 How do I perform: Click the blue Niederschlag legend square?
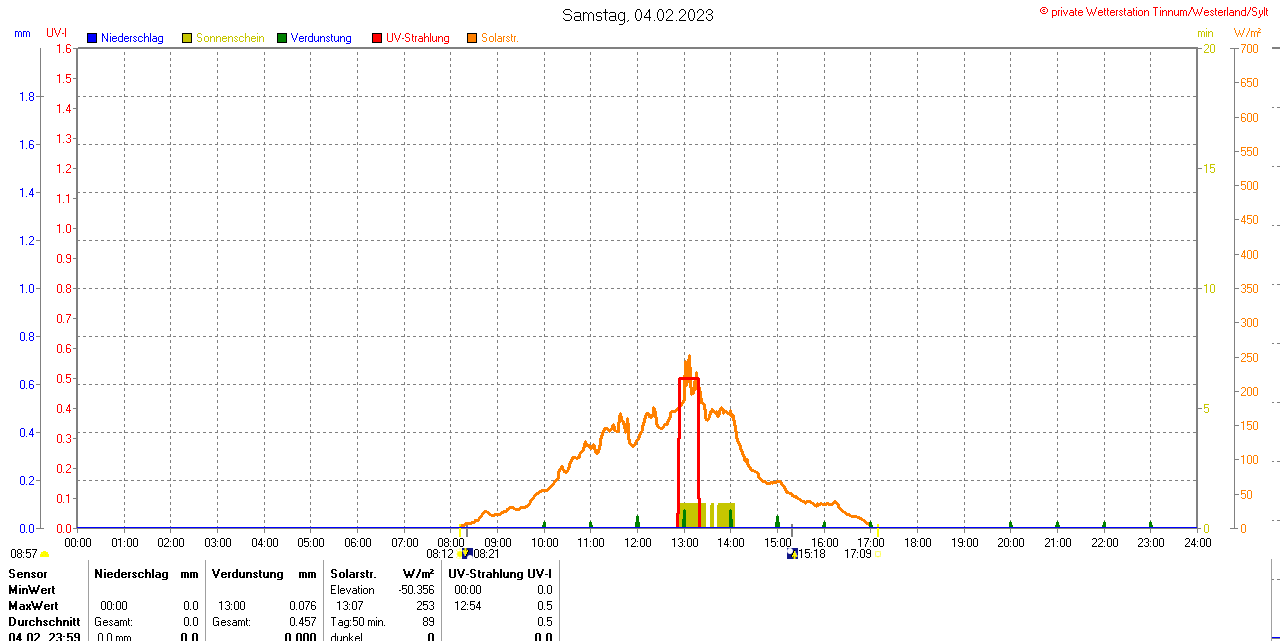coord(92,38)
